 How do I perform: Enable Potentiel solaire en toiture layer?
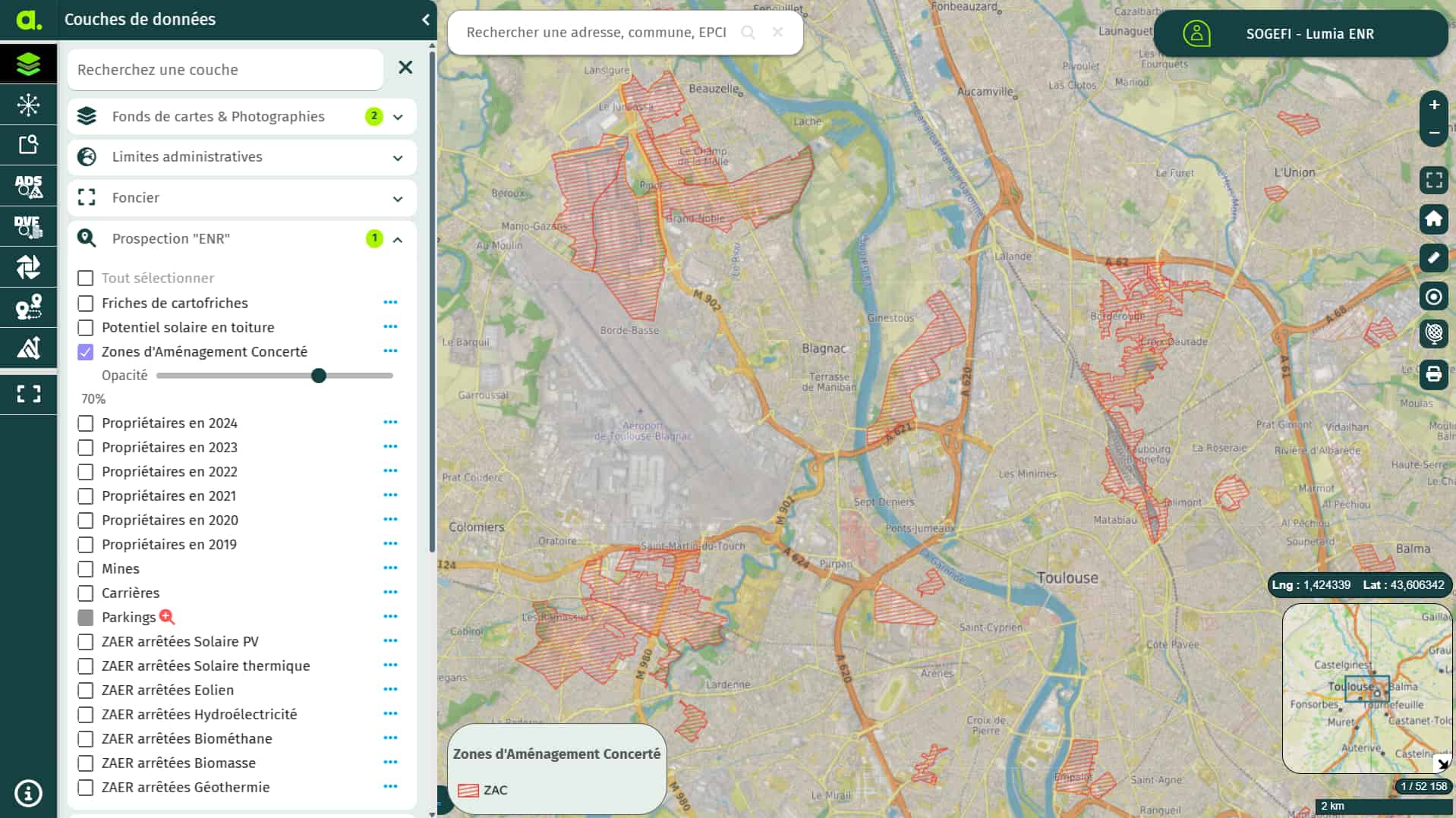(86, 328)
